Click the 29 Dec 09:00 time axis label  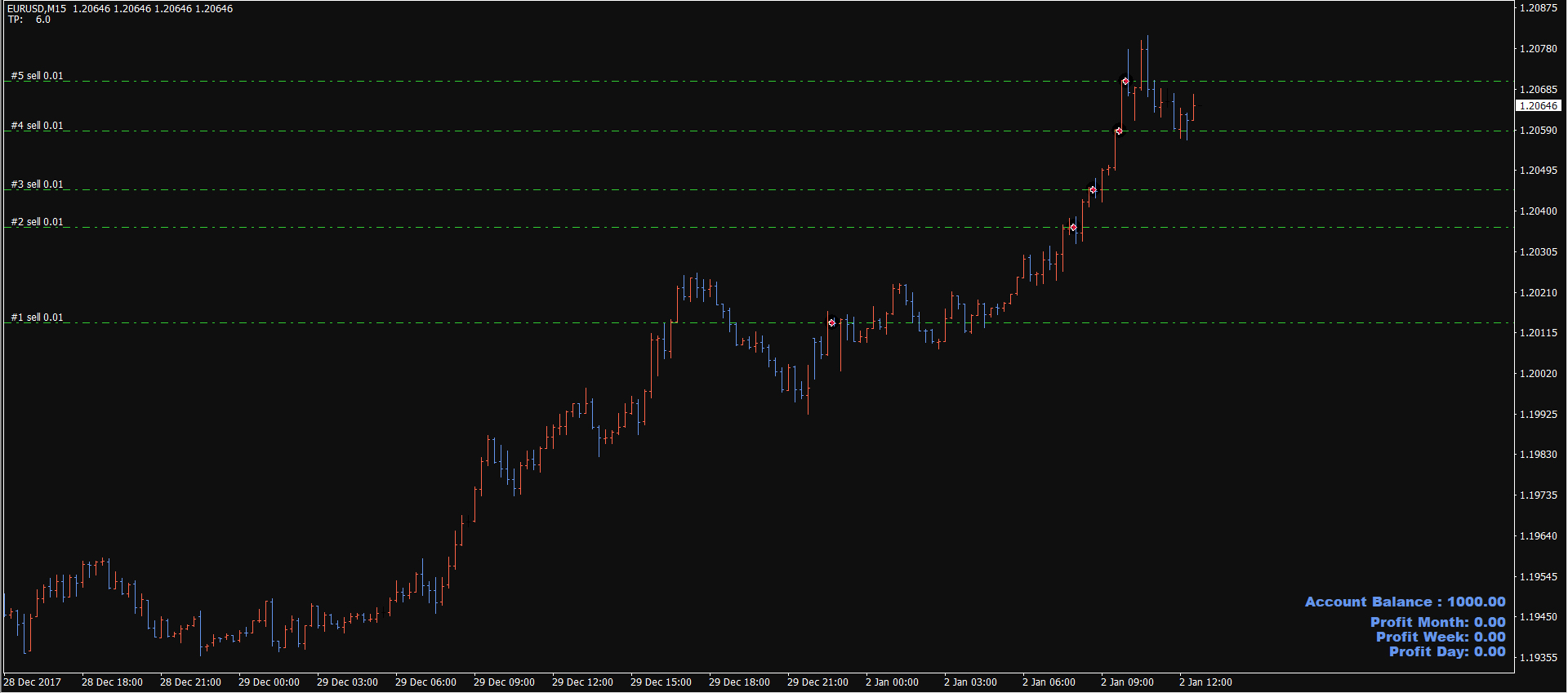pos(504,682)
